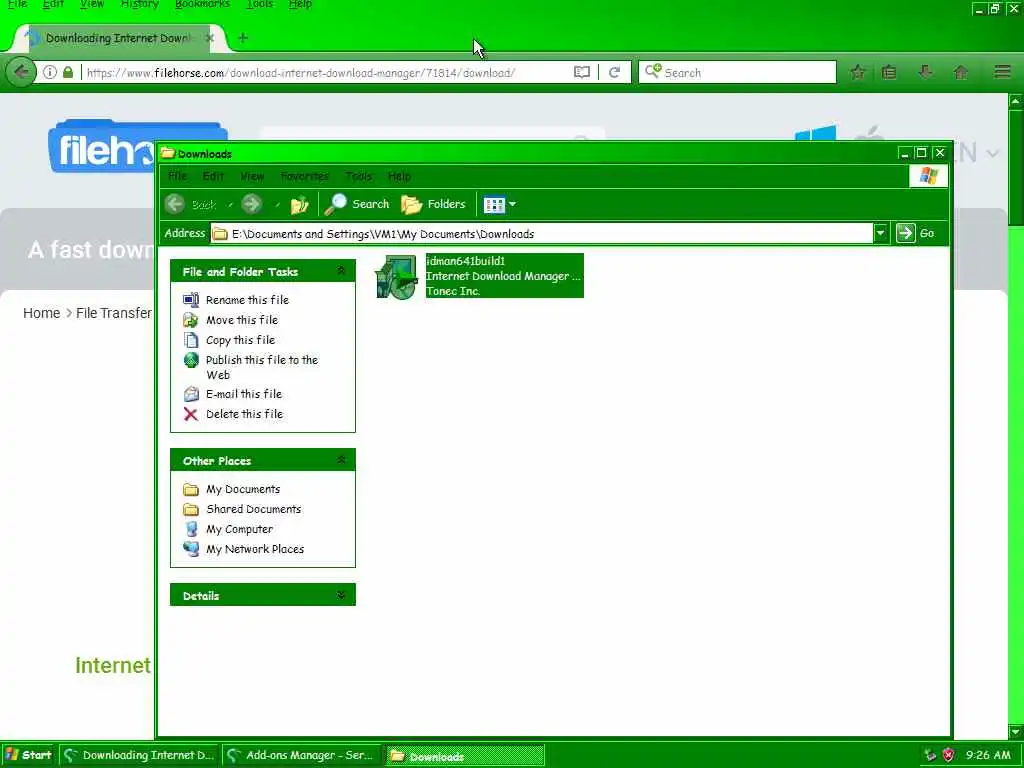The height and width of the screenshot is (768, 1024).
Task: Click Firefox site info icon
Action: [50, 72]
